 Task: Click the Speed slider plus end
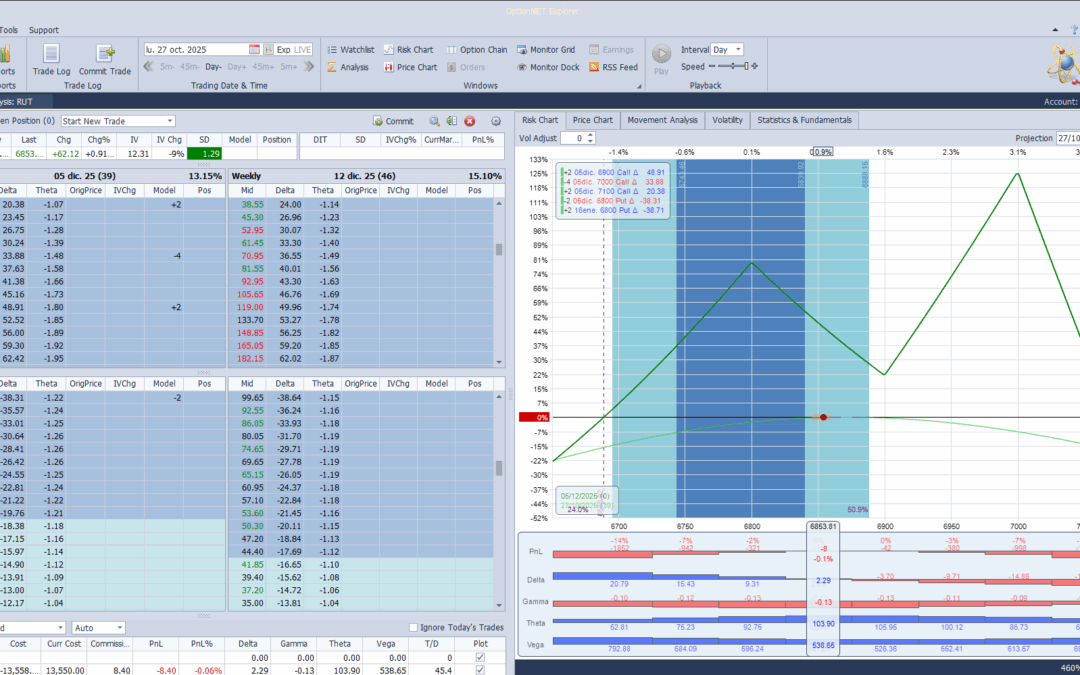755,66
